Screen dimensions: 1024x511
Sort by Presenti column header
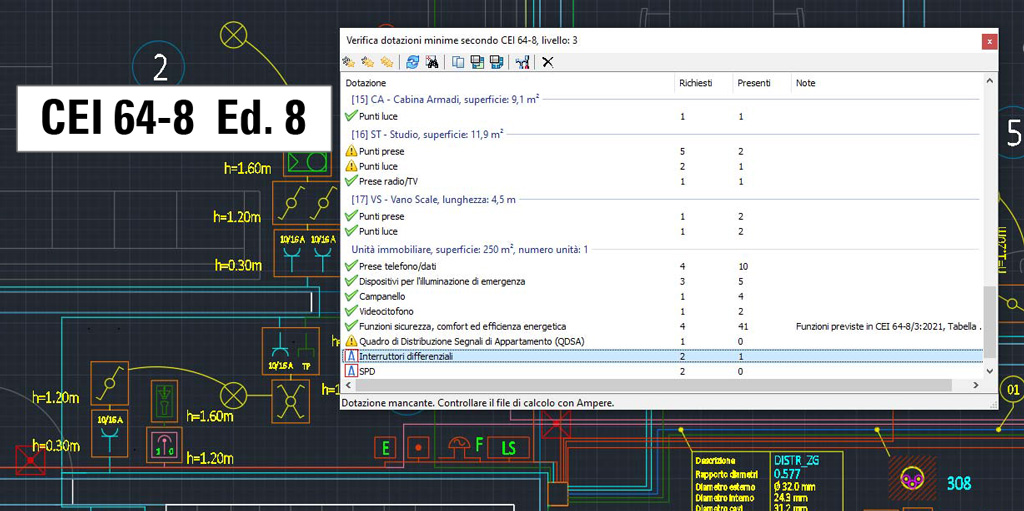click(x=761, y=83)
